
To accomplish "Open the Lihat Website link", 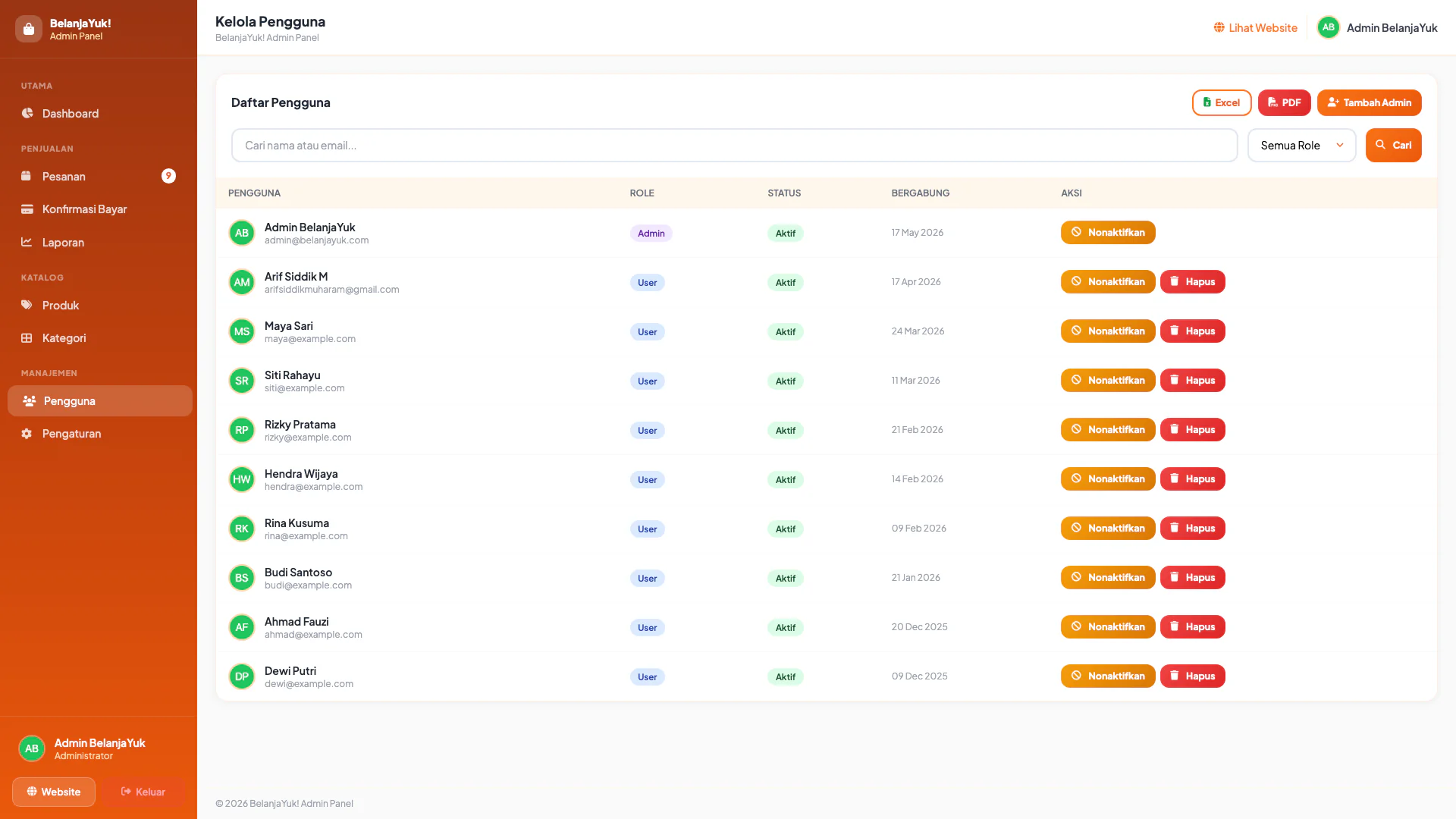I will click(1255, 28).
